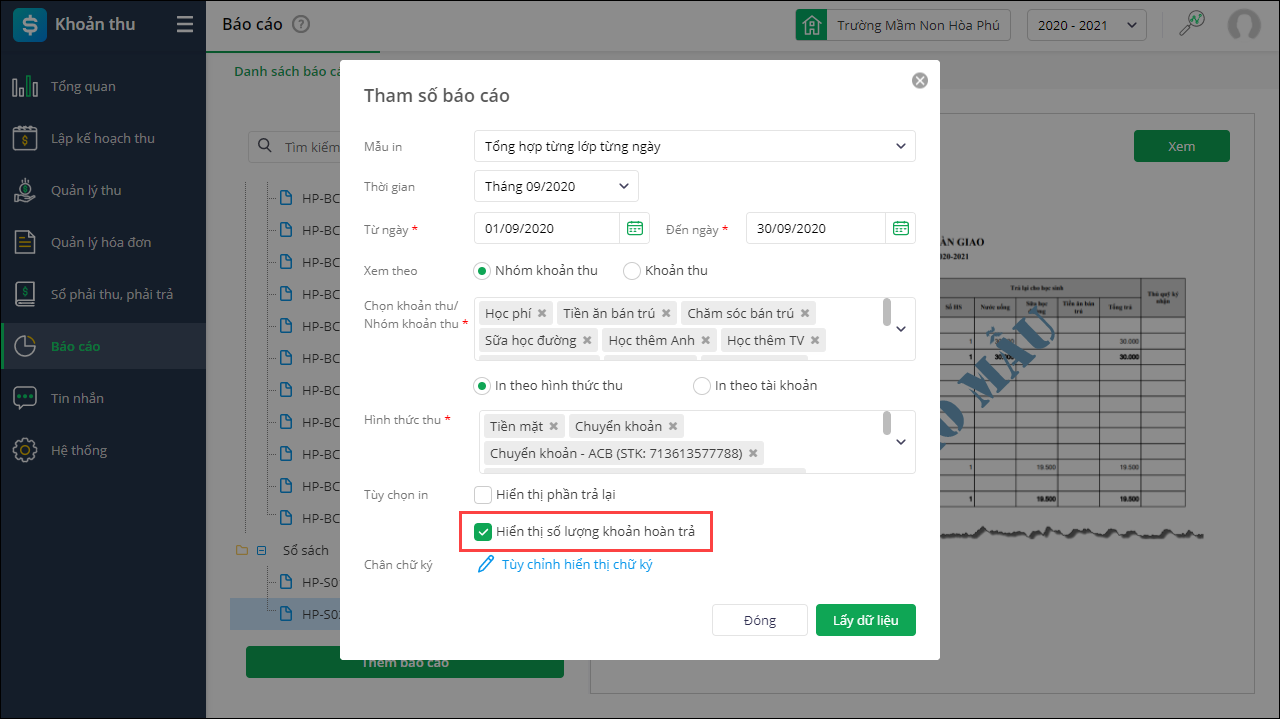This screenshot has height=719, width=1280.
Task: Open Hệ thống menu item
Action: [103, 450]
